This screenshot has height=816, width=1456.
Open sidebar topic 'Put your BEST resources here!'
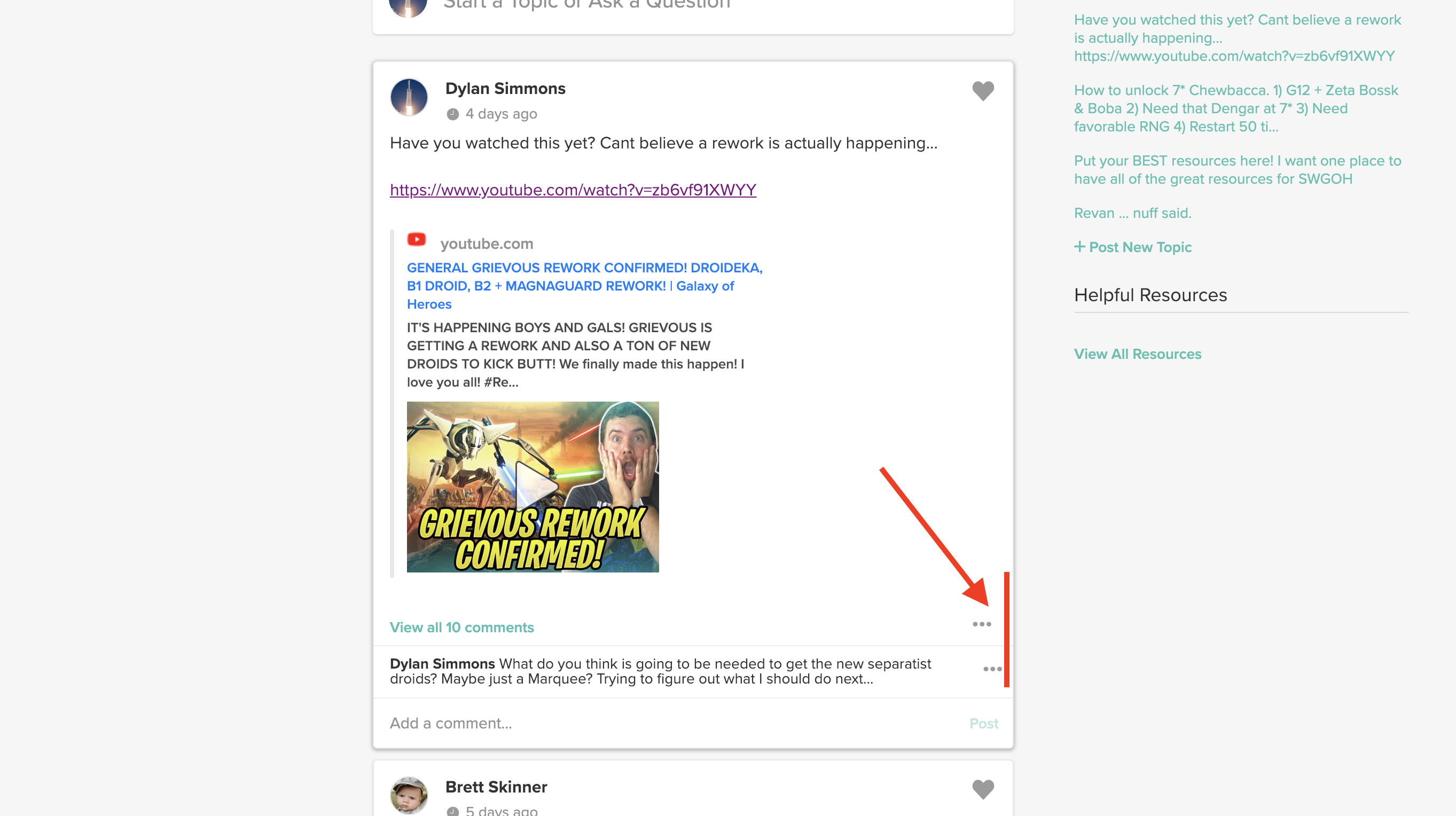1237,170
